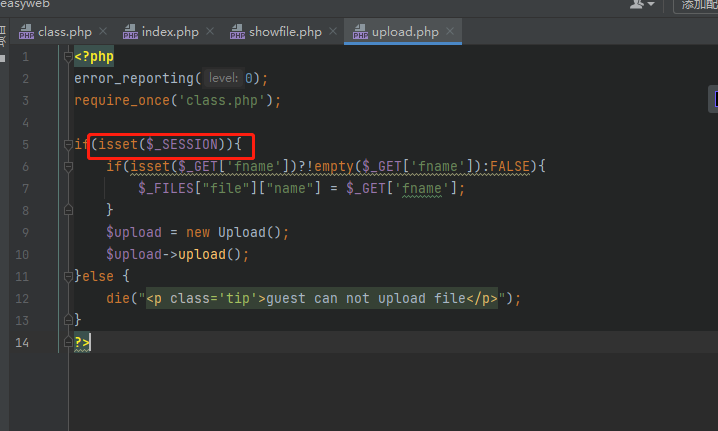Screen dimensions: 718x431
Task: Click the PHP file icon on showfile.php tab
Action: [x=237, y=32]
